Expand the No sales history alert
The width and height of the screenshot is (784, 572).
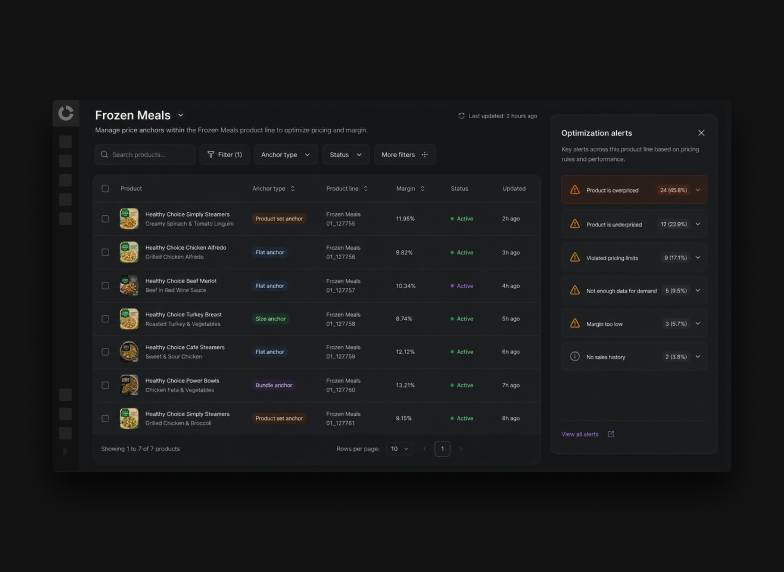pyautogui.click(x=698, y=356)
